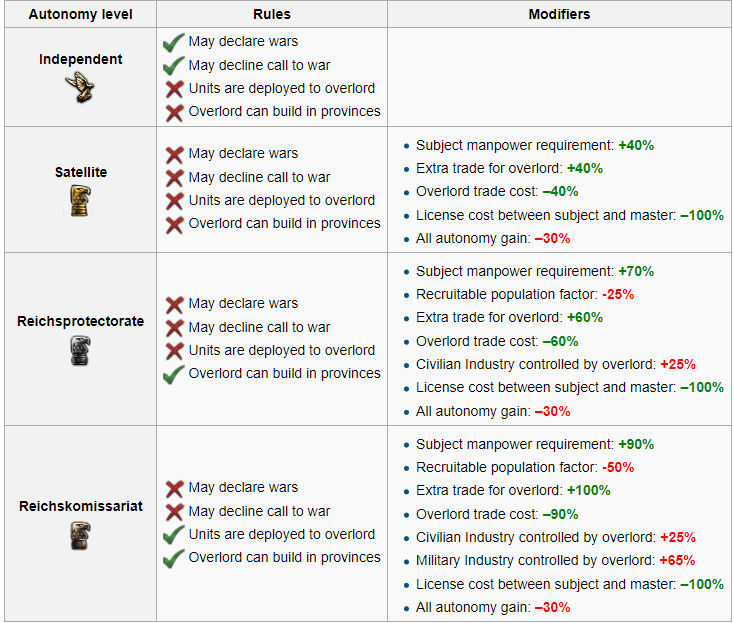Click the Modifiers column header
The width and height of the screenshot is (734, 623).
(x=559, y=15)
